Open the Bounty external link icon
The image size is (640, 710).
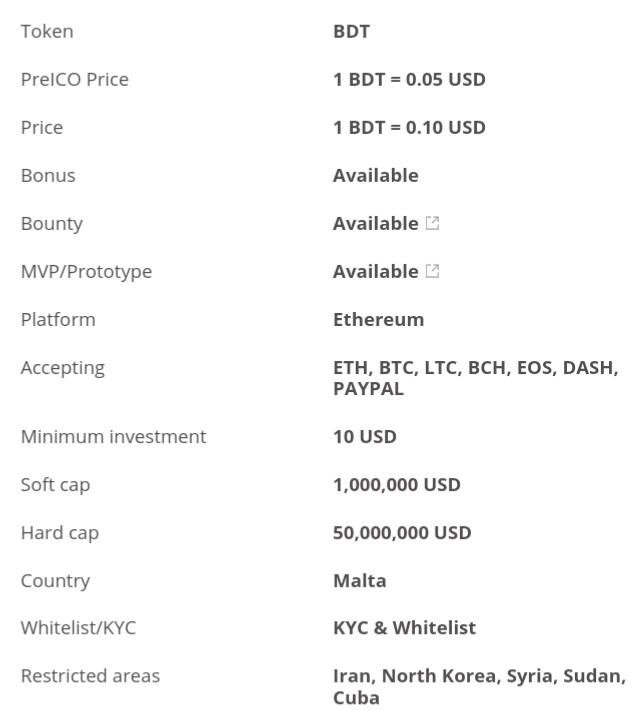coord(433,223)
